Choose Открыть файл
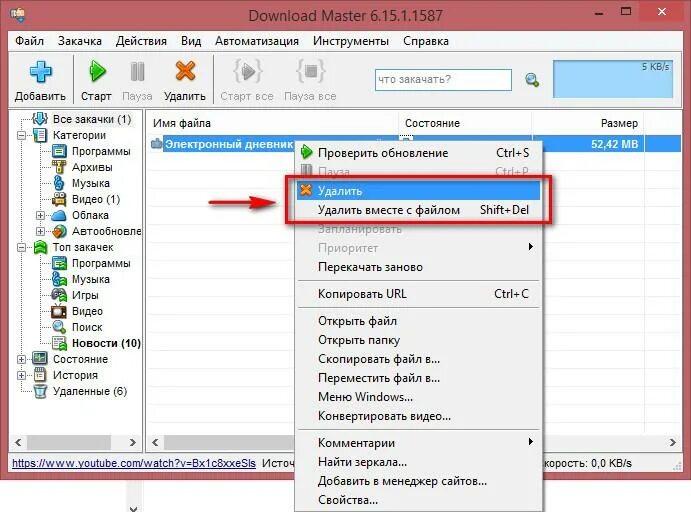Screen dimensions: 691x512 click(x=418, y=321)
